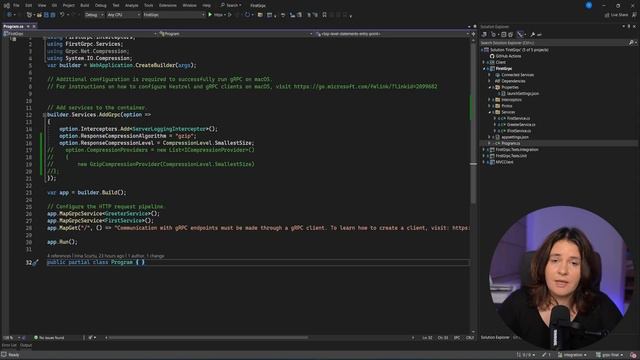
Task: Click Start Without Debugging outline play icon
Action: point(229,15)
